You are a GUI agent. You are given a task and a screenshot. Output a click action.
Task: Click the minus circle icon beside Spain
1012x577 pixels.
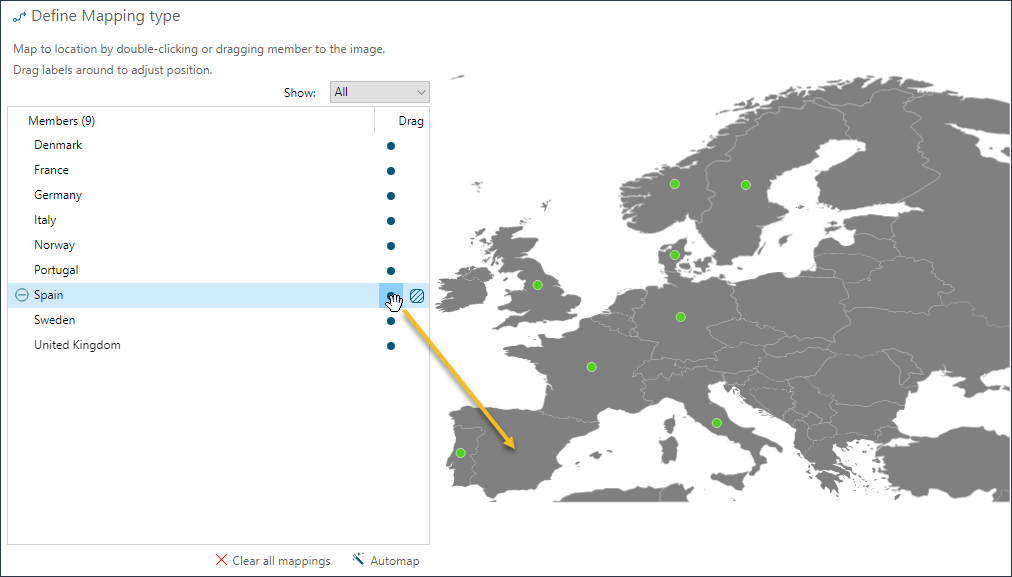click(x=21, y=295)
